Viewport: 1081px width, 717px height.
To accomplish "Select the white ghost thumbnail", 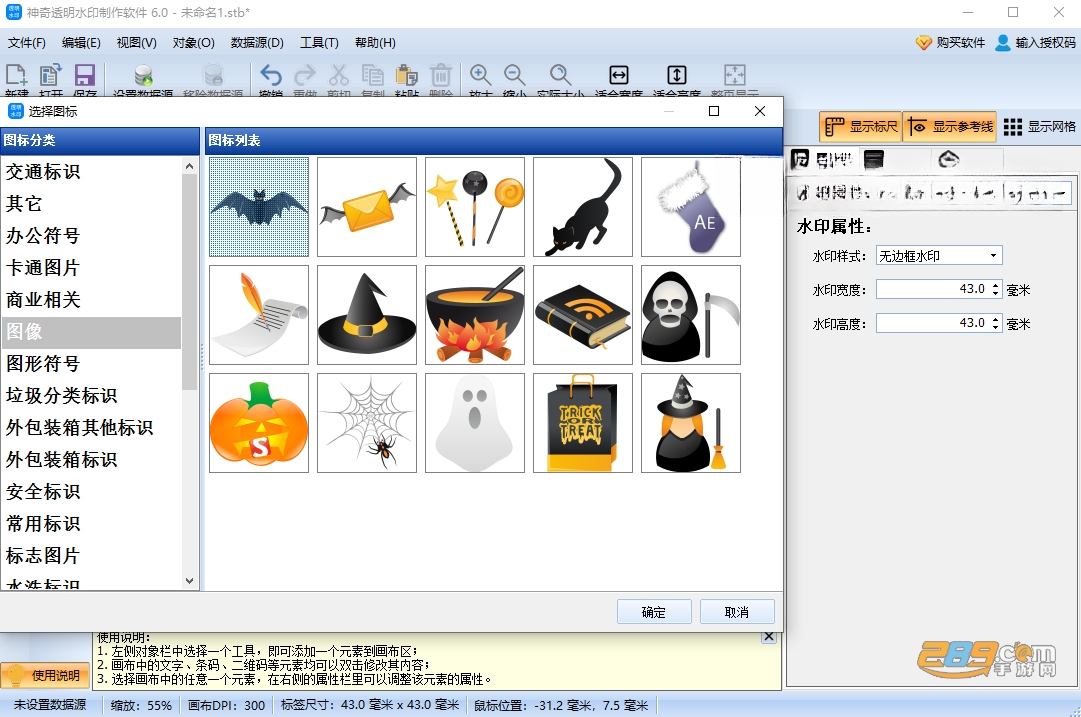I will [475, 423].
